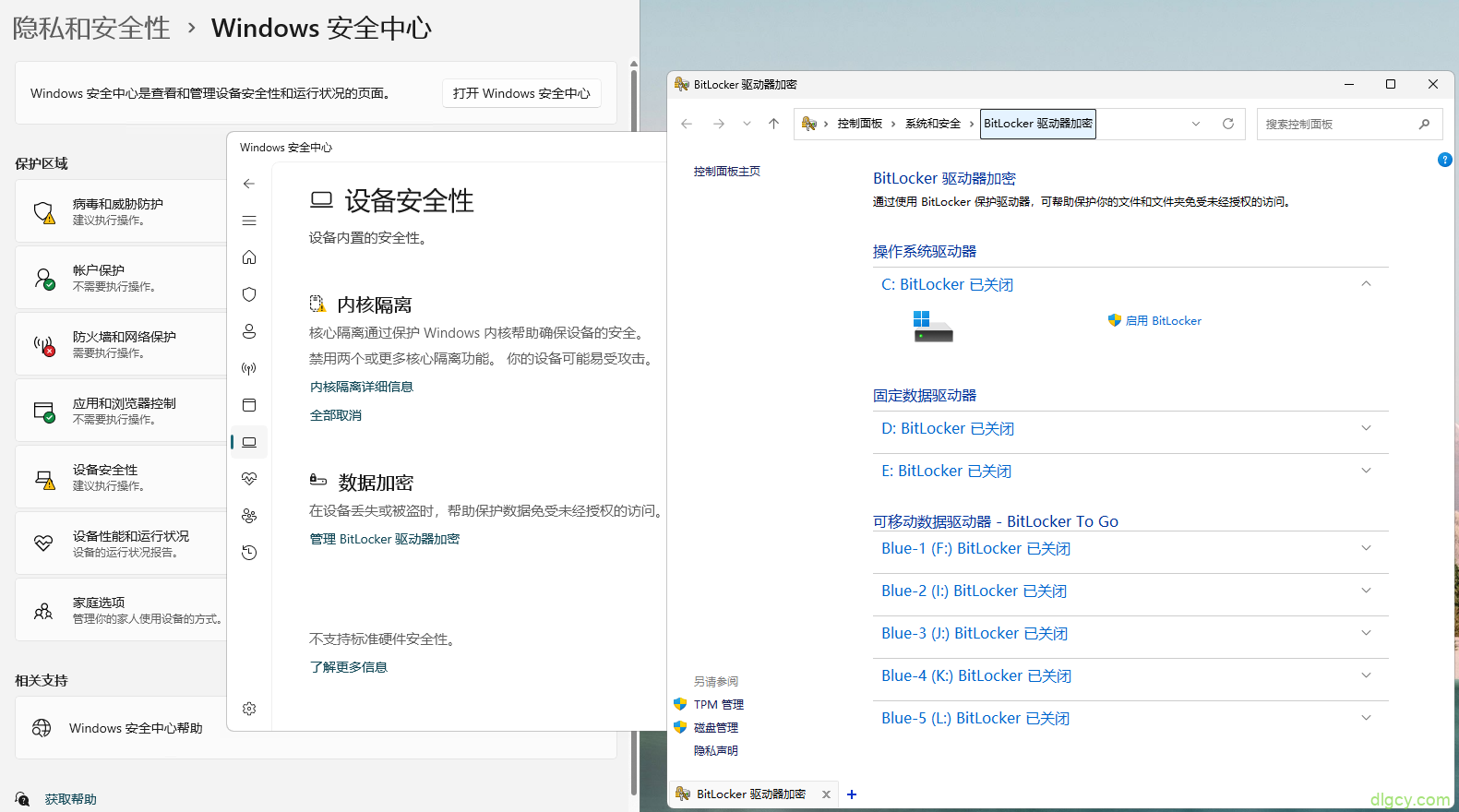Open app and browser control sidebar icon
1459x812 pixels.
(249, 405)
